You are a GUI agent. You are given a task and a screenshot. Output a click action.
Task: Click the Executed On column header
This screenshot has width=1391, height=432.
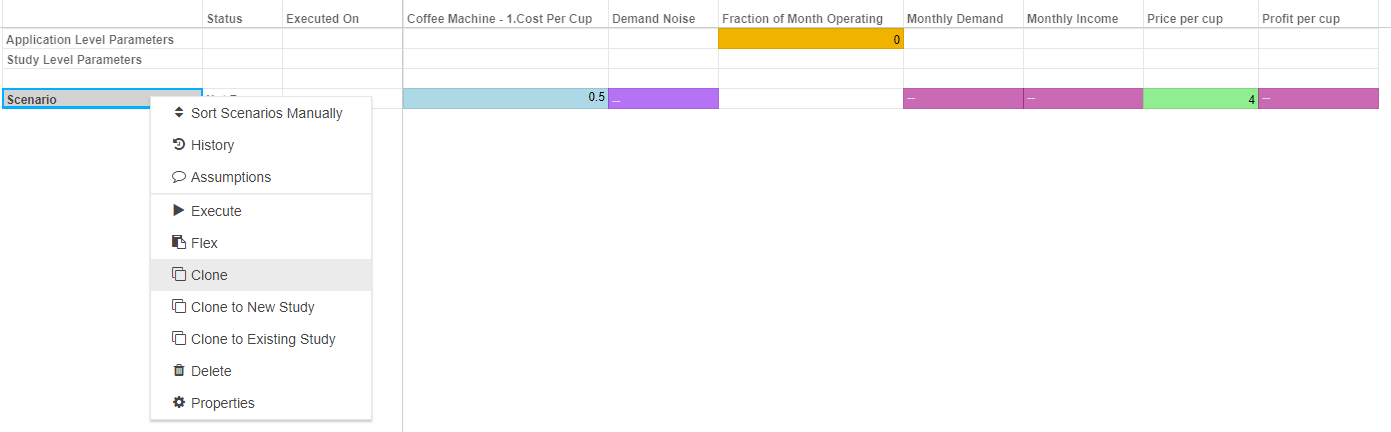(323, 19)
